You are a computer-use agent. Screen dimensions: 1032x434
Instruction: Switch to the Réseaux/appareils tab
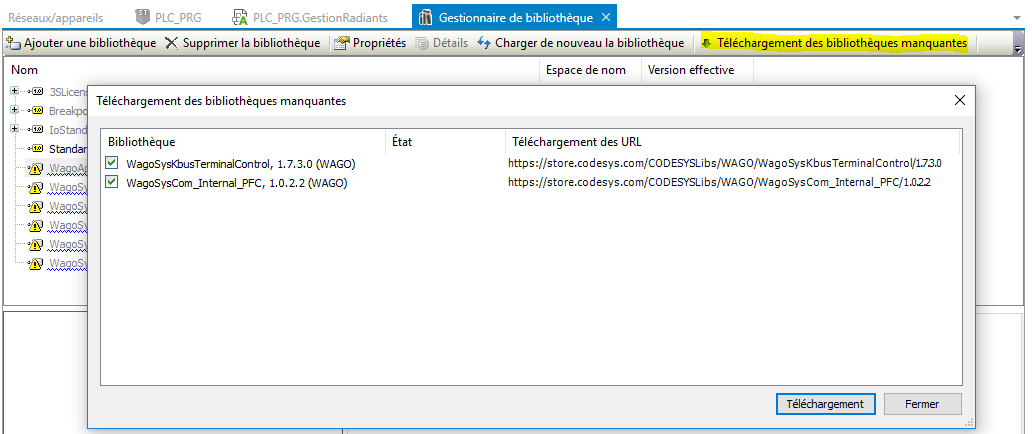[x=55, y=17]
